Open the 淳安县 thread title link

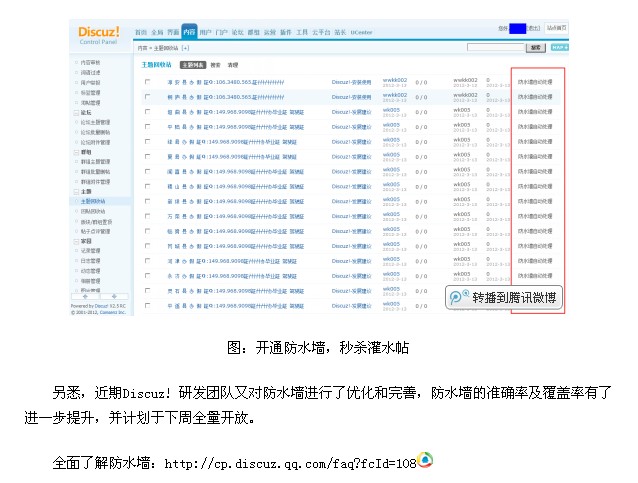(x=226, y=82)
